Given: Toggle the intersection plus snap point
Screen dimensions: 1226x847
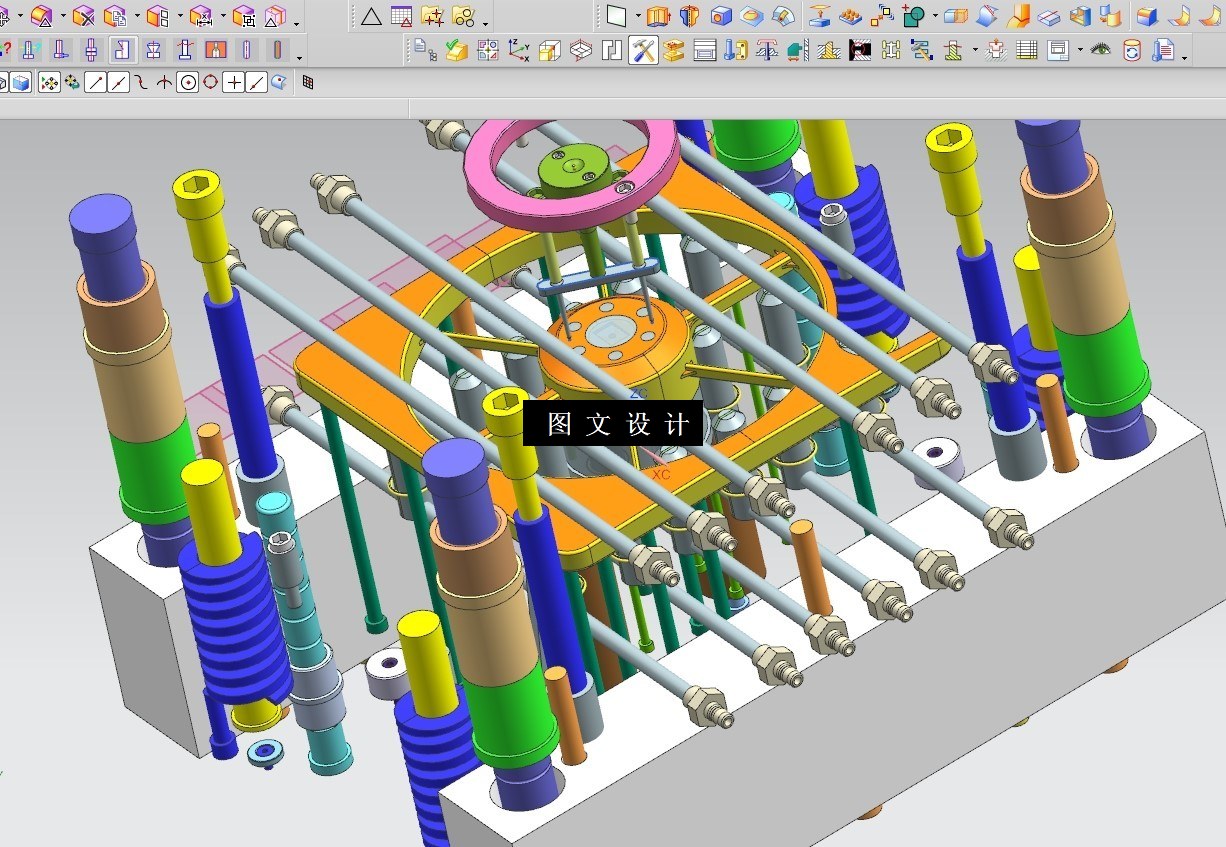Looking at the screenshot, I should (233, 83).
